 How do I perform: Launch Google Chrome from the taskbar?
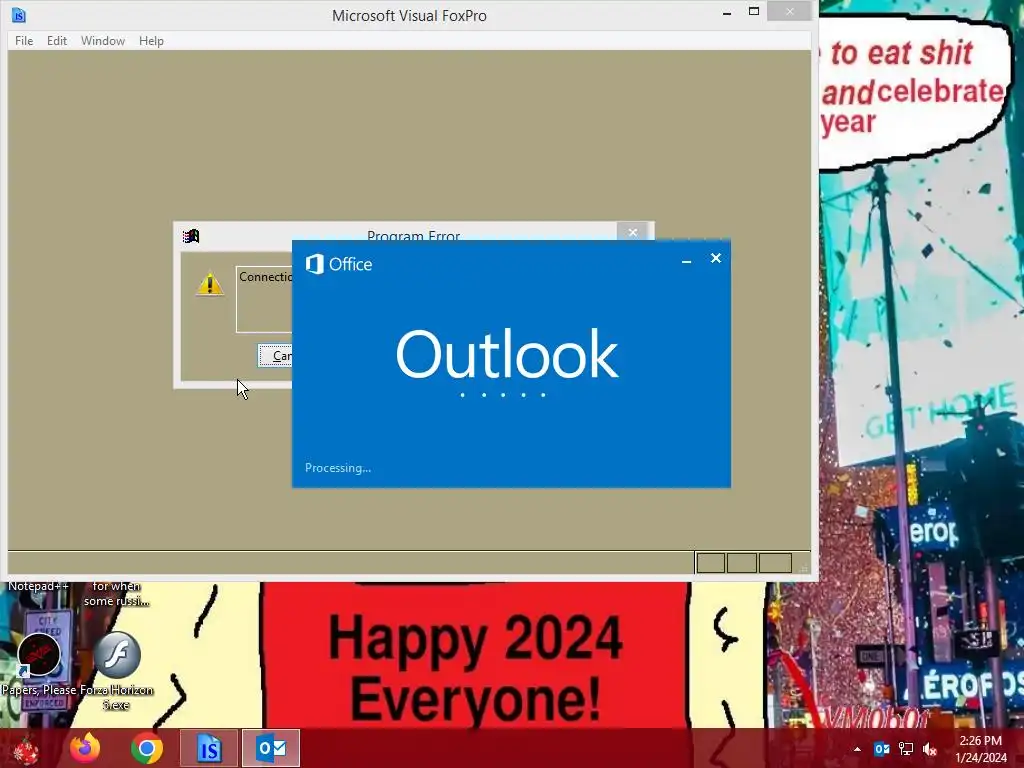[x=146, y=748]
